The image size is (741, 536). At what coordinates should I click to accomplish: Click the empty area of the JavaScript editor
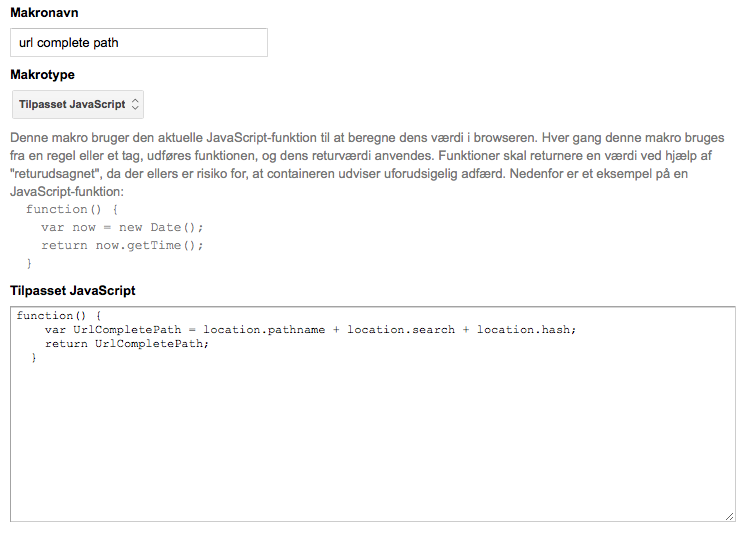coord(372,440)
